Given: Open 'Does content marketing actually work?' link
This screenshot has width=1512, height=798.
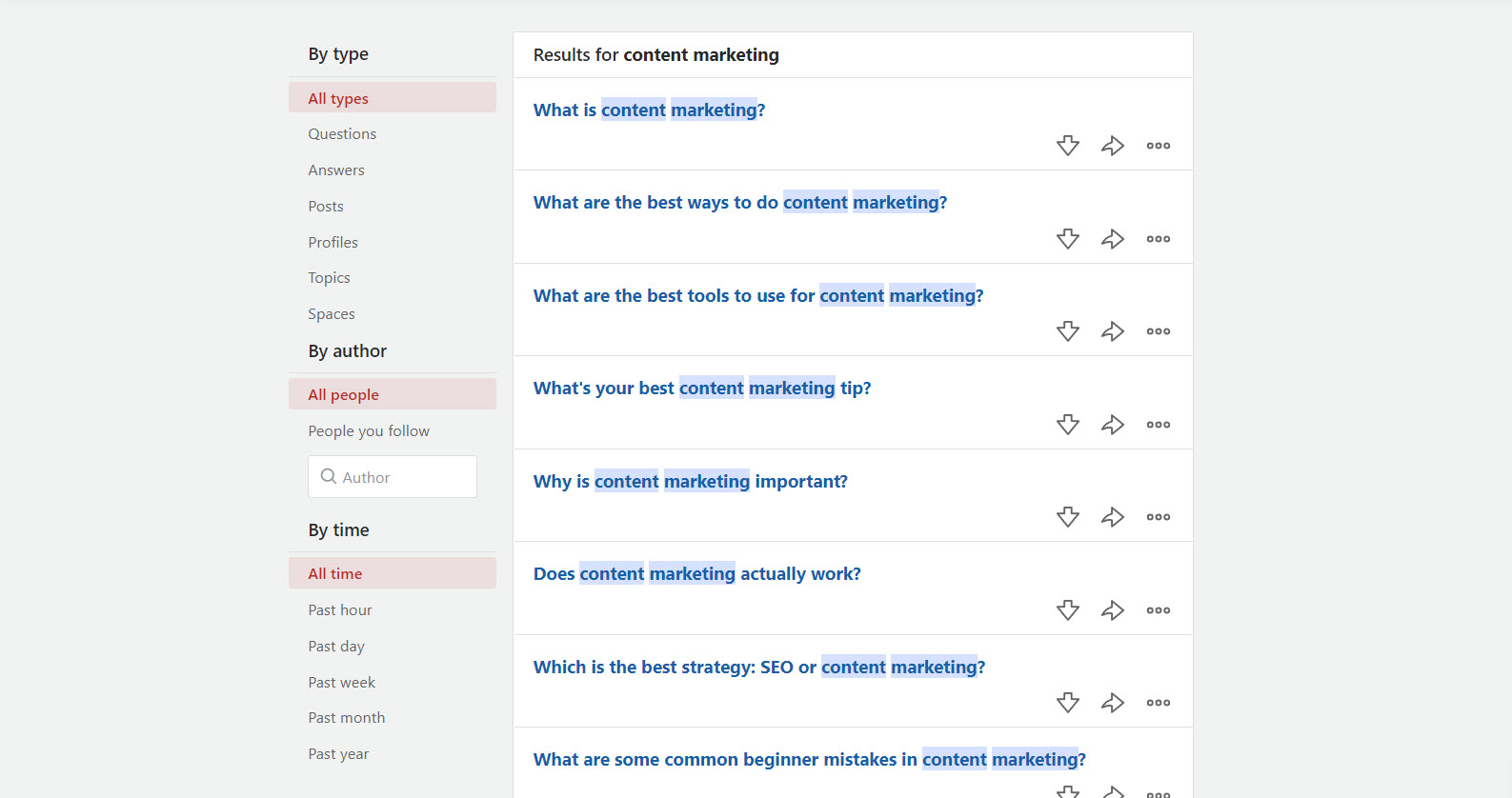Looking at the screenshot, I should [696, 574].
